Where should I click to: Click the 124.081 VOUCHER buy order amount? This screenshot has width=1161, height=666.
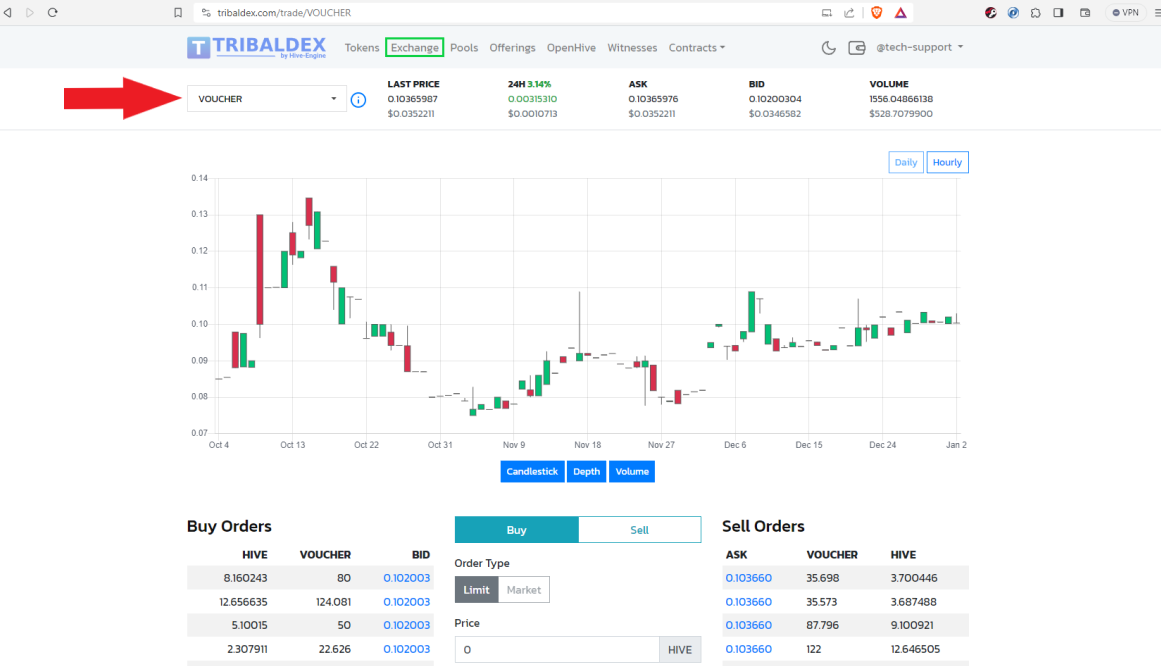tap(333, 602)
